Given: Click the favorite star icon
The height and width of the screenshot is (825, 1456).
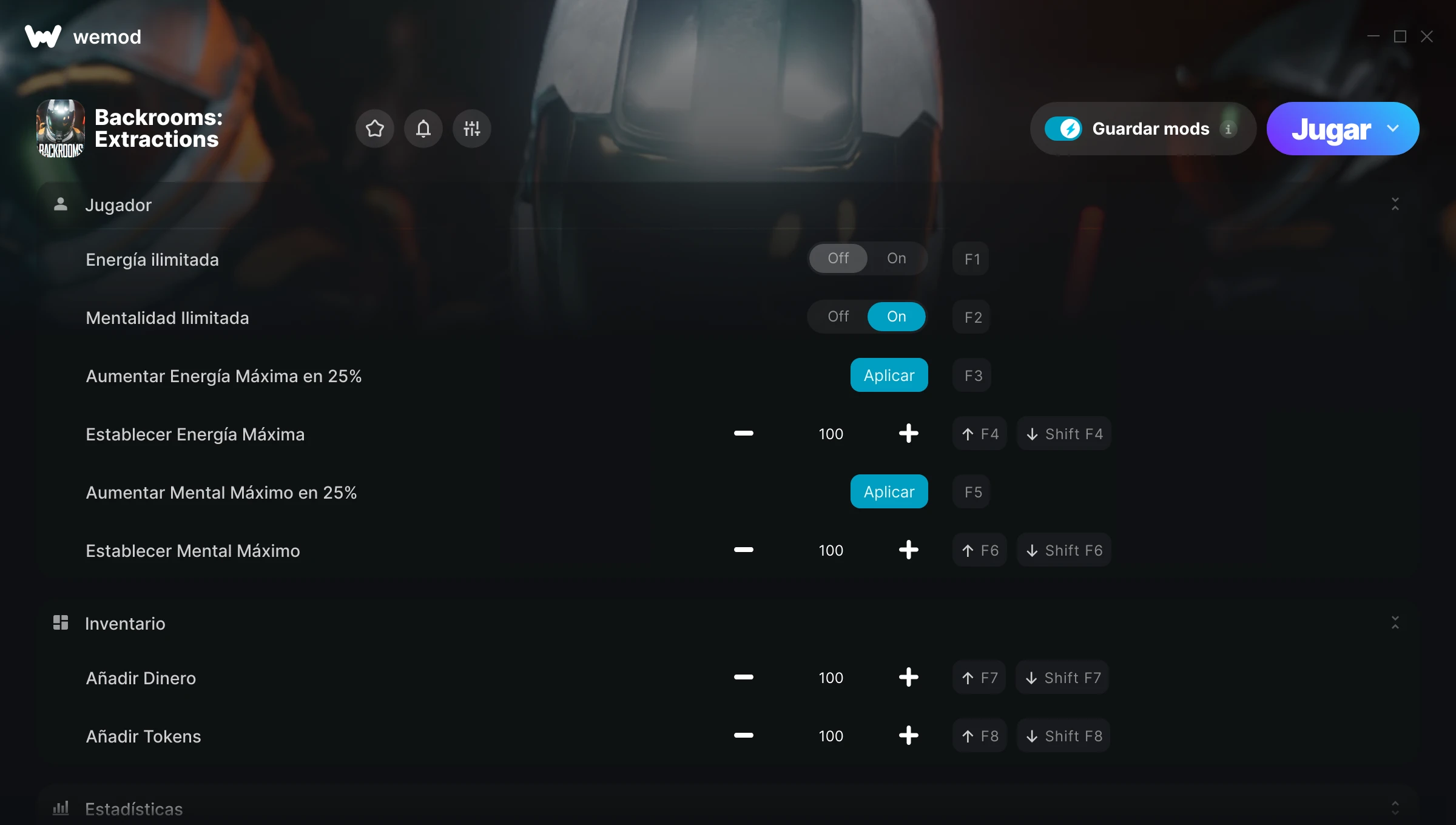Looking at the screenshot, I should pyautogui.click(x=375, y=129).
